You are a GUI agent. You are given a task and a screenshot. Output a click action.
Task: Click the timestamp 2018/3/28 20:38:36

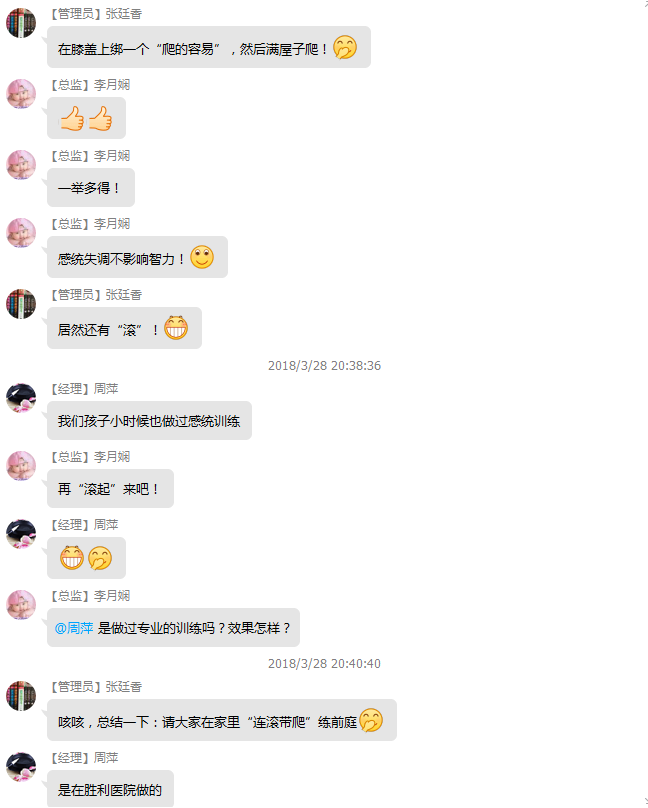[325, 366]
